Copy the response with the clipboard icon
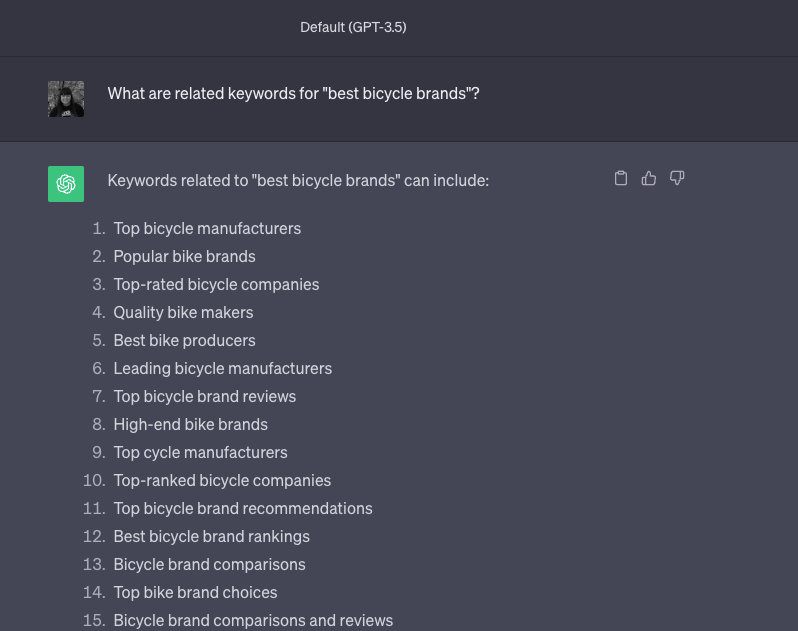The height and width of the screenshot is (631, 798). 621,178
